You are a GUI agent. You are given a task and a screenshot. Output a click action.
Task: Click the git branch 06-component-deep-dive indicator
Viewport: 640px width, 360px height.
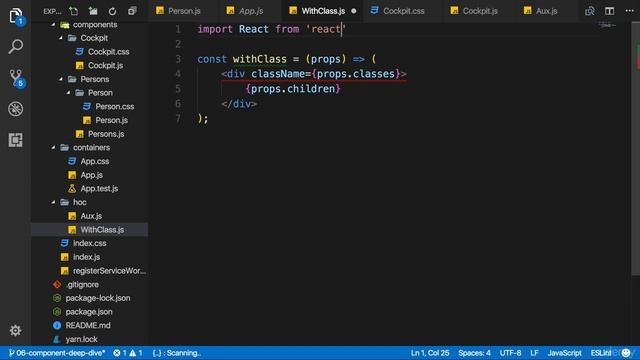click(x=57, y=353)
